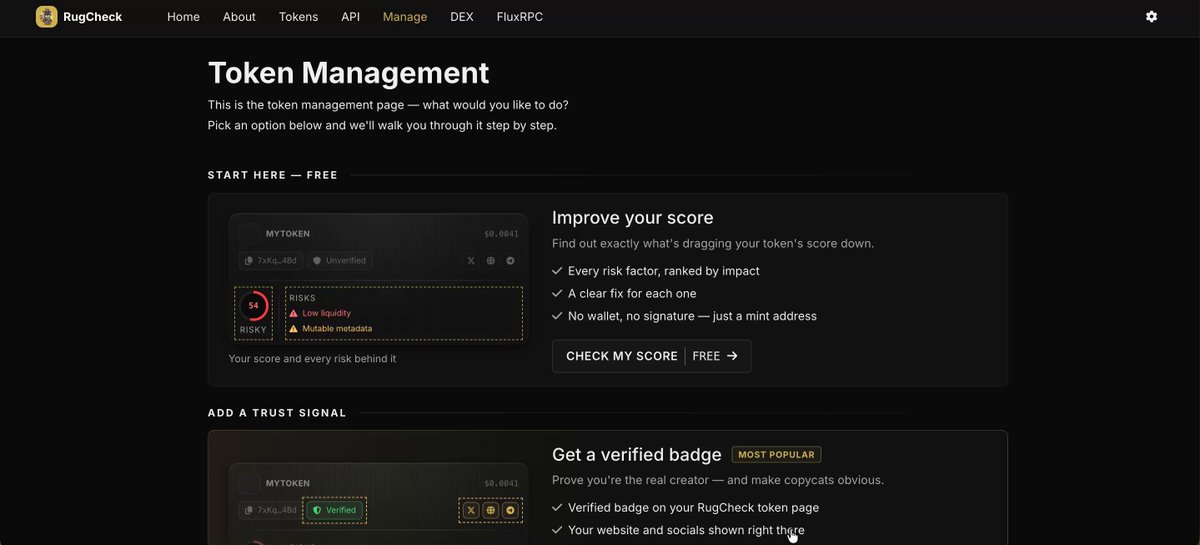Click green shield icon on Verified badge
This screenshot has height=545, width=1200.
317,510
